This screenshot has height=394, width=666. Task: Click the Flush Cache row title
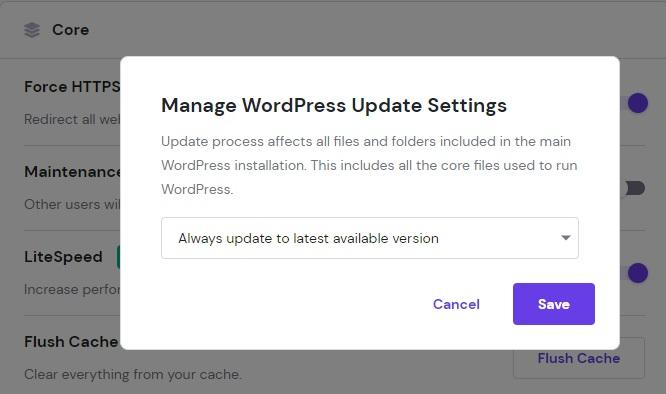tap(71, 341)
